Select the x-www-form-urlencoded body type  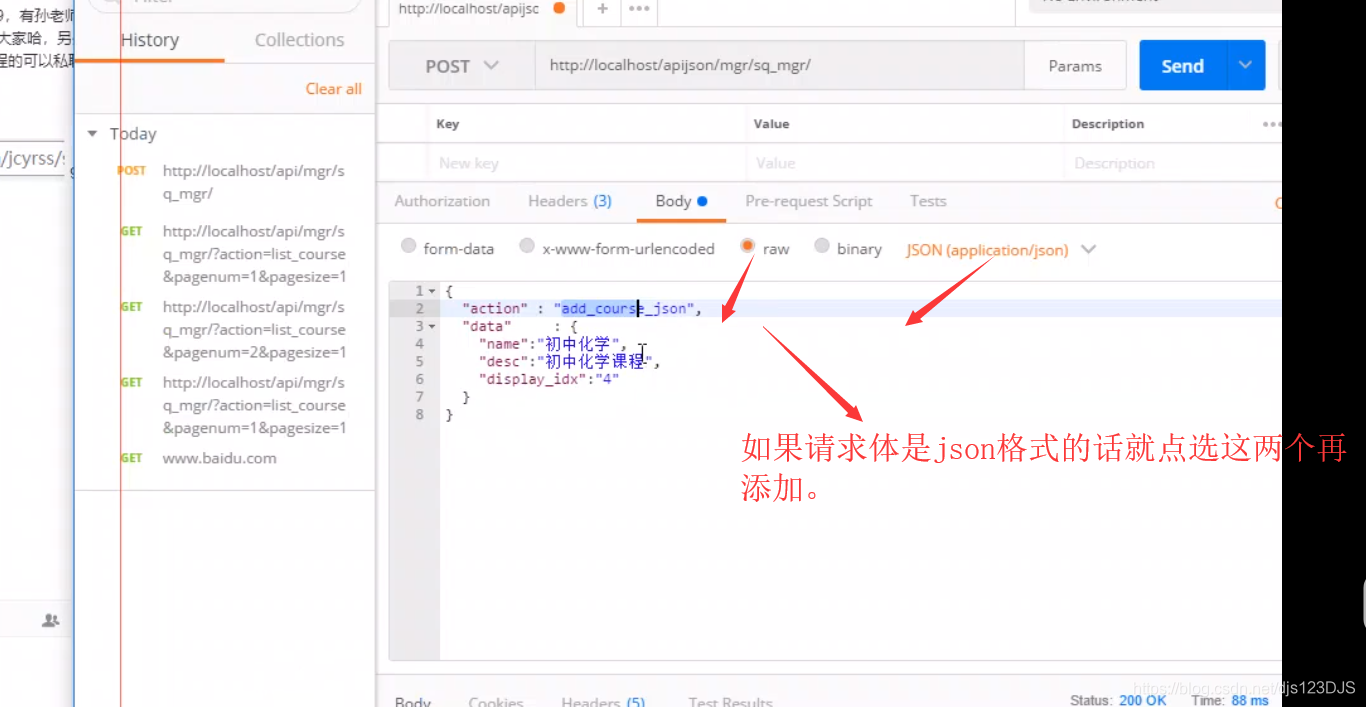[527, 246]
